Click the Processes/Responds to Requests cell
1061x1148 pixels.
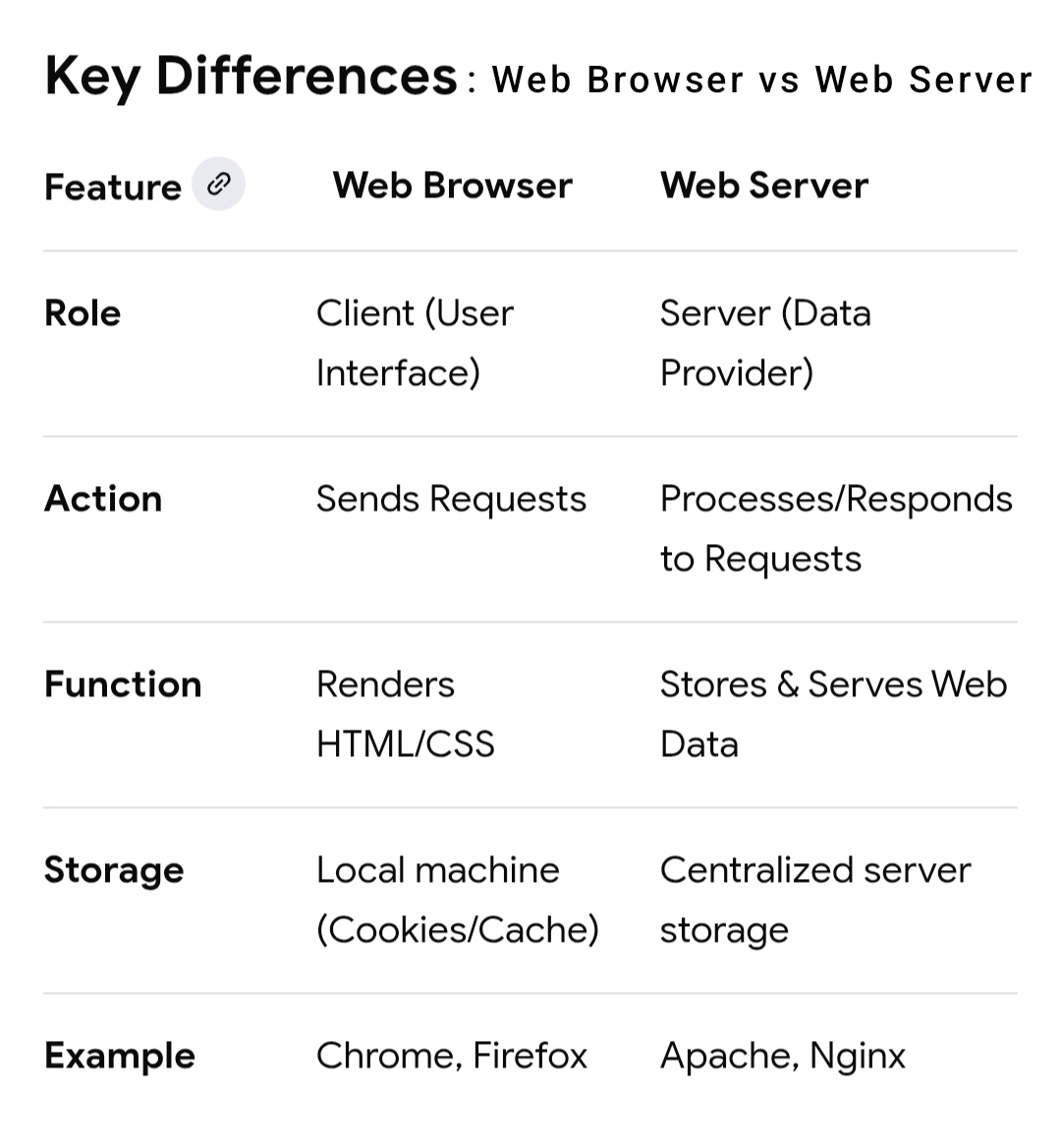tap(835, 528)
